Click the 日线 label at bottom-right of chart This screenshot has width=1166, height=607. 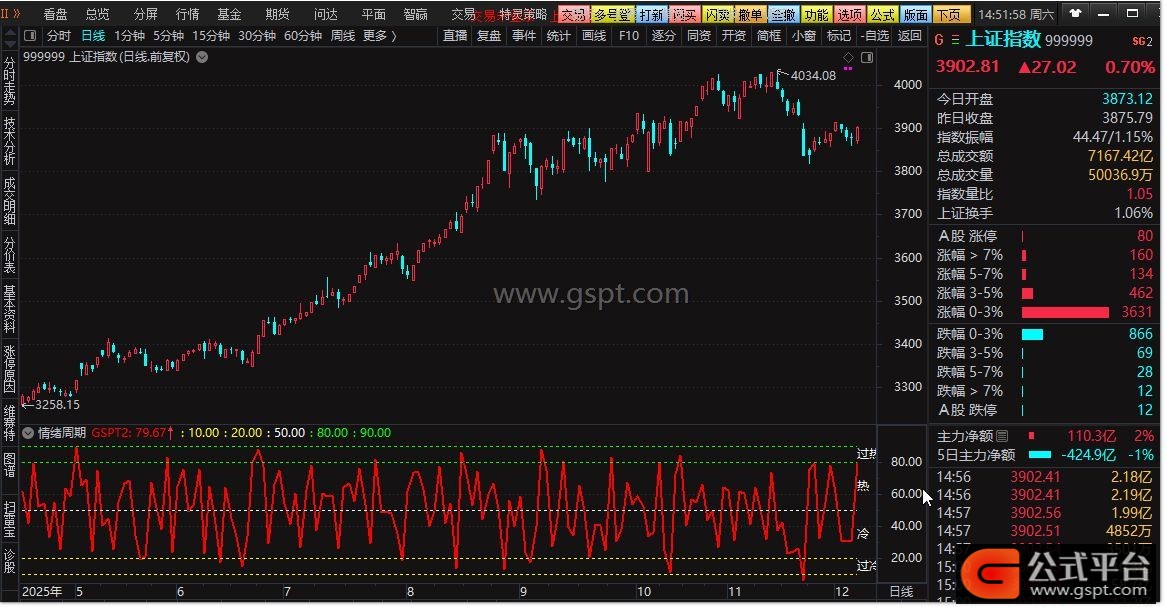point(901,592)
